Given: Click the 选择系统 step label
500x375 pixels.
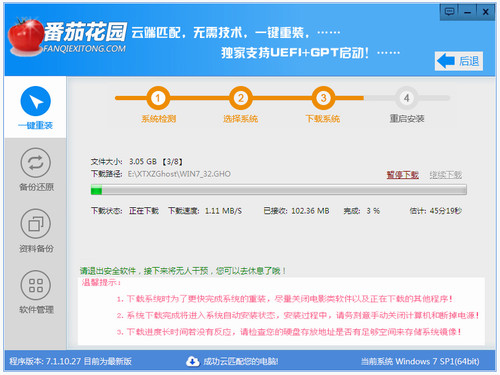Looking at the screenshot, I should coord(240,119).
